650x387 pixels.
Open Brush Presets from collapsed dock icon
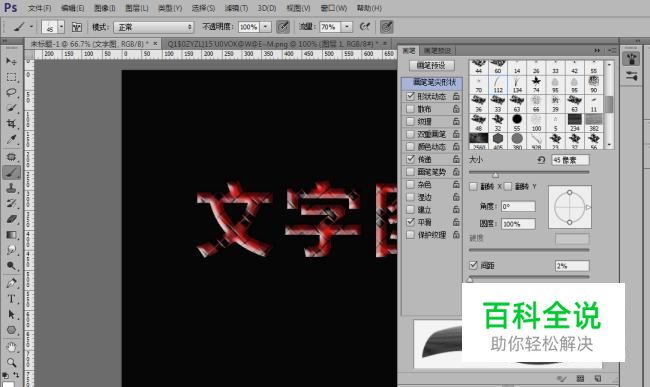[x=631, y=76]
